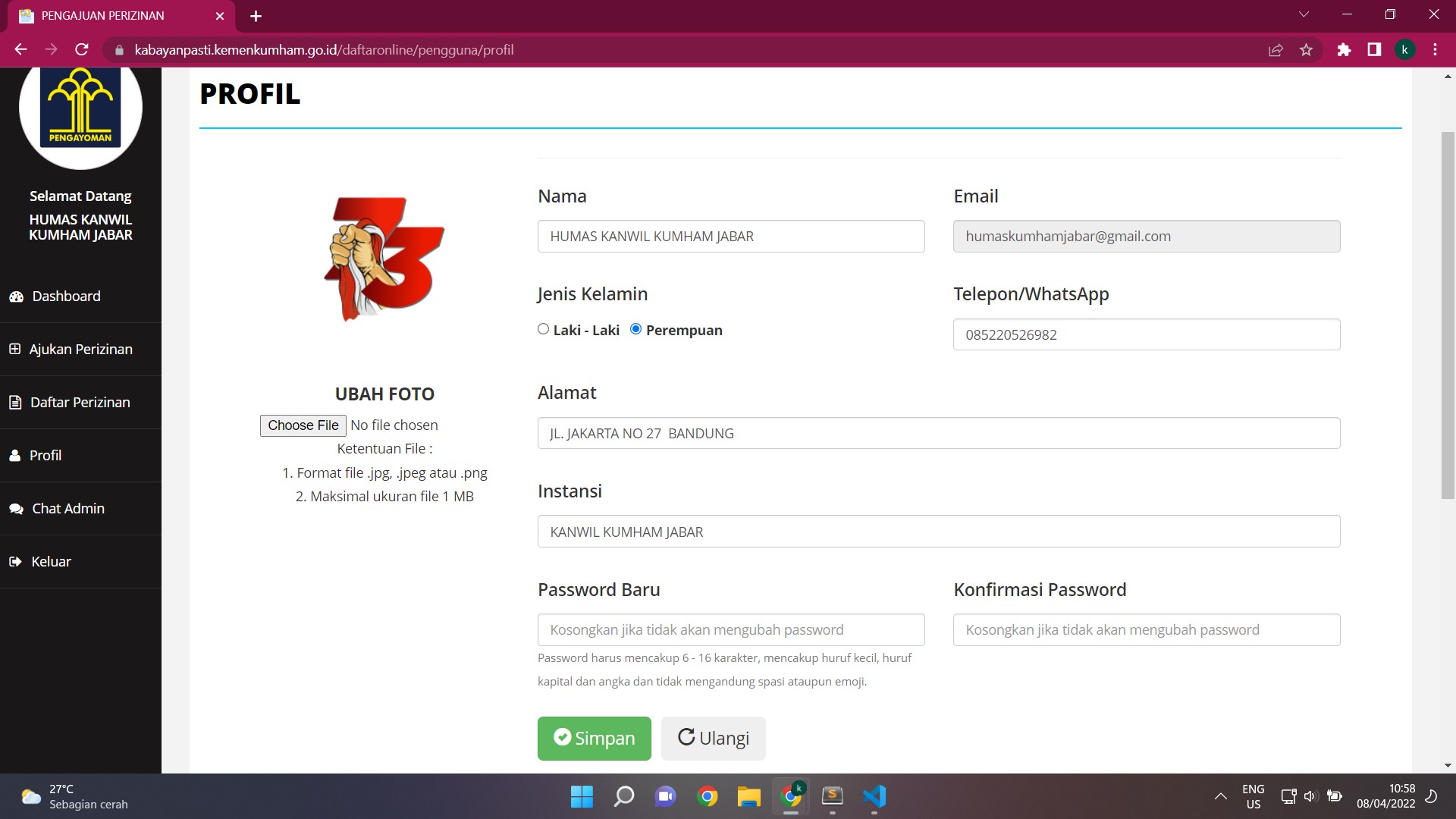This screenshot has height=819, width=1456.
Task: Open File Explorer from taskbar
Action: pos(749,796)
